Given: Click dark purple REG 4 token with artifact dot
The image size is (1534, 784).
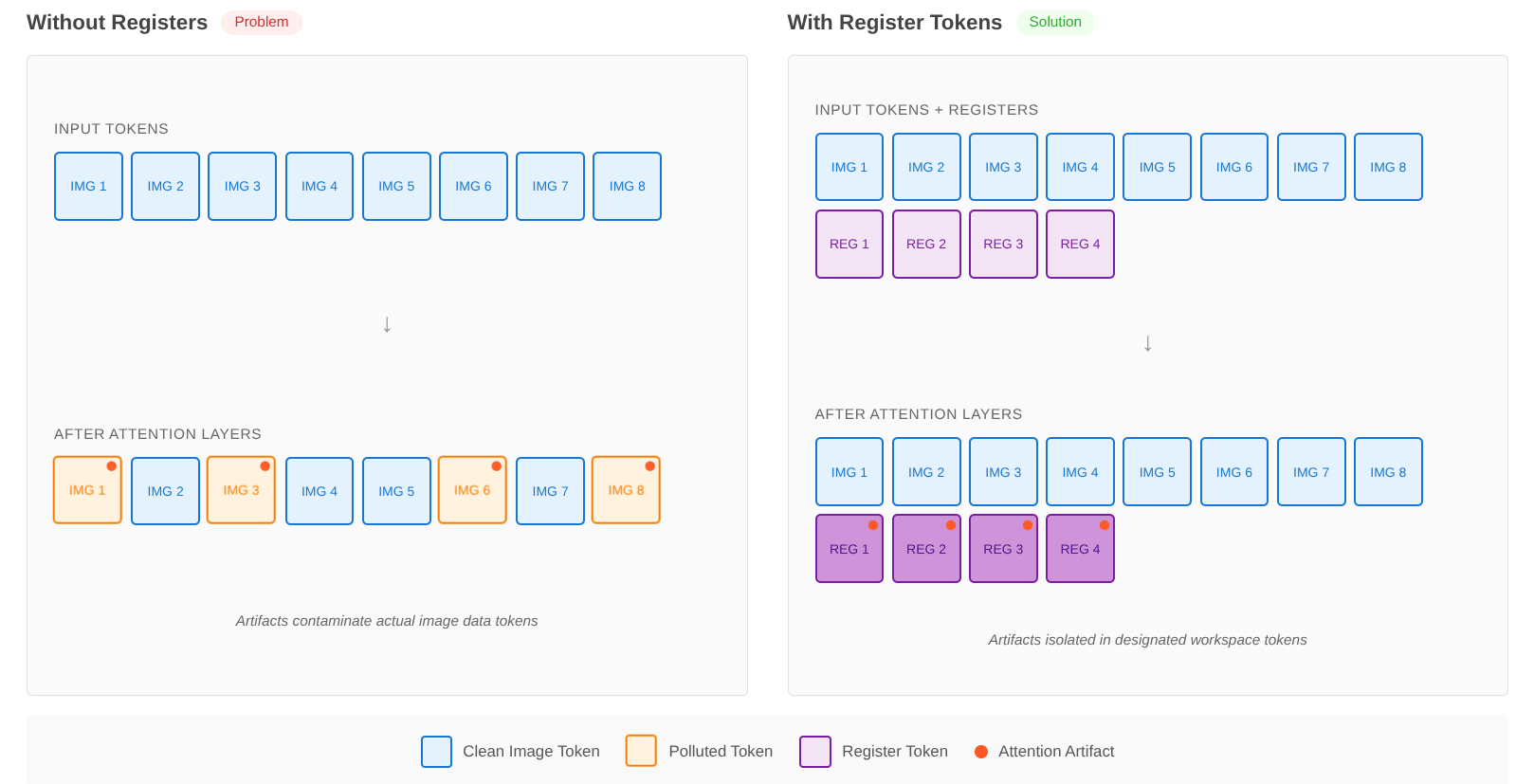Looking at the screenshot, I should 1080,549.
